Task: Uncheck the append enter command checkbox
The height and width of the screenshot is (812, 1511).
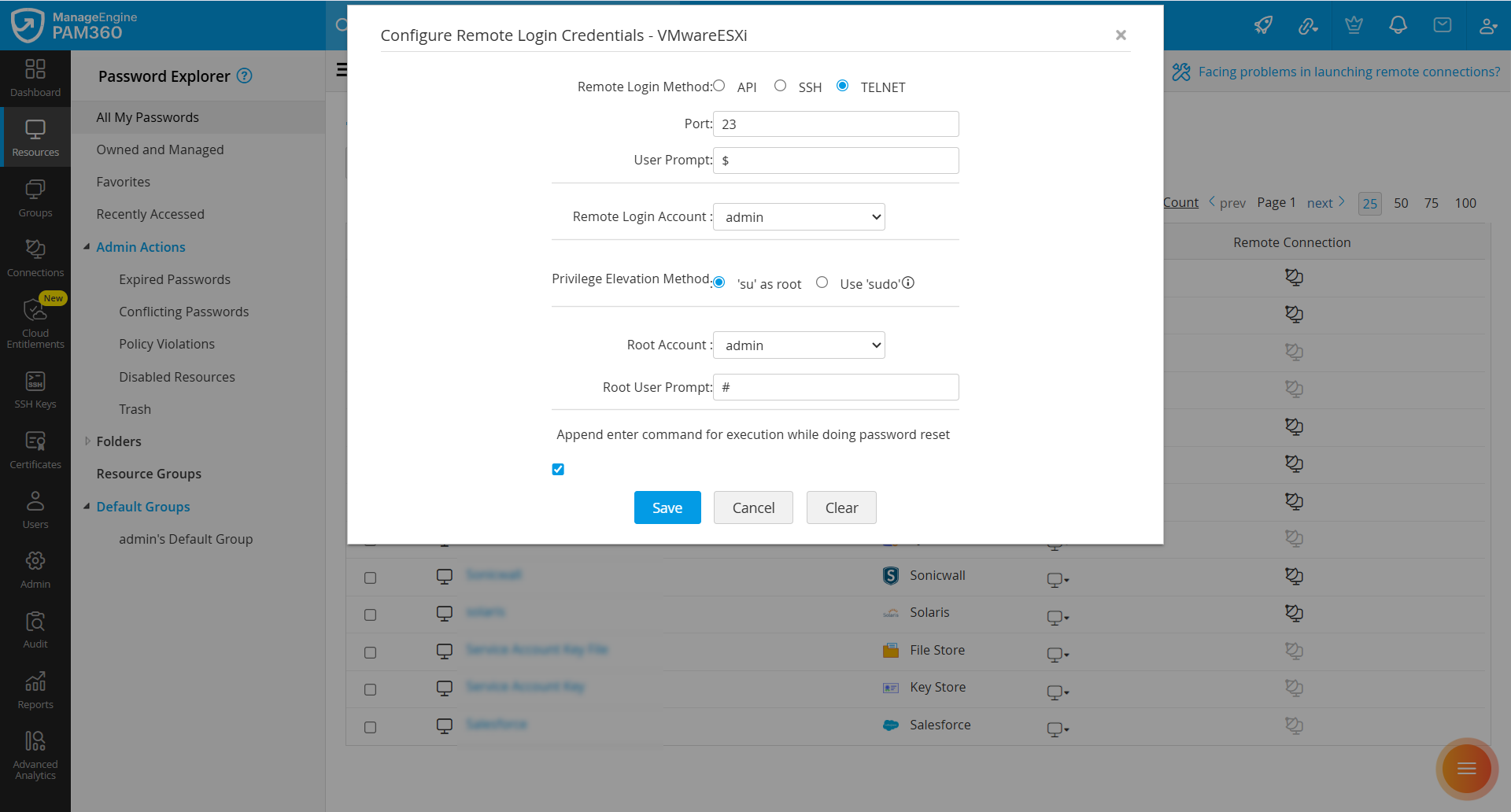Action: click(558, 469)
